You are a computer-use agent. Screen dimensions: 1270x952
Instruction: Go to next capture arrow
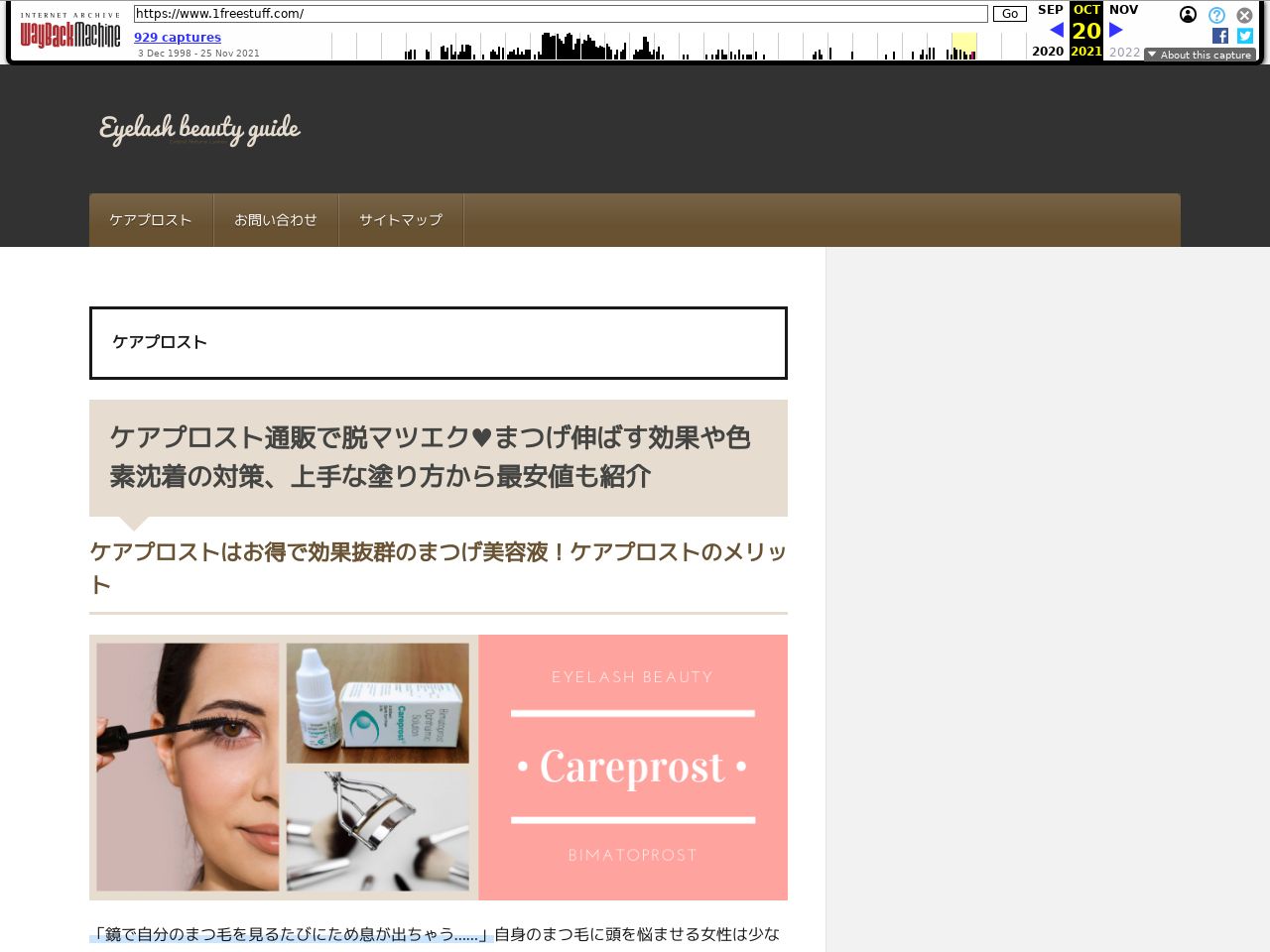1116,30
